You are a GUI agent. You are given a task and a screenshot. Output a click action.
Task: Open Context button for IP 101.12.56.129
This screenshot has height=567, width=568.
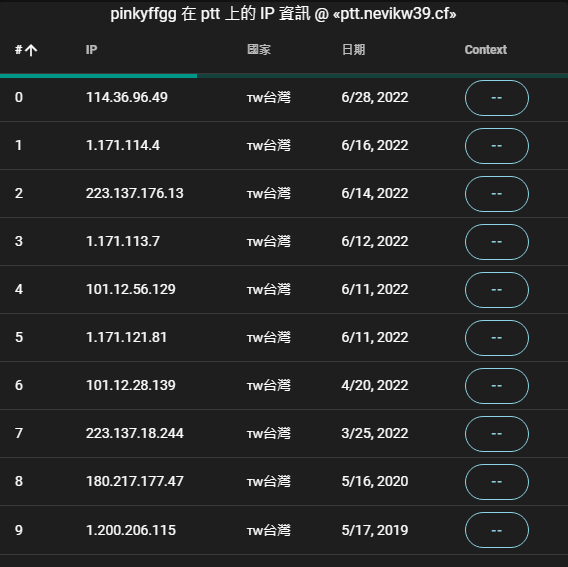click(497, 290)
